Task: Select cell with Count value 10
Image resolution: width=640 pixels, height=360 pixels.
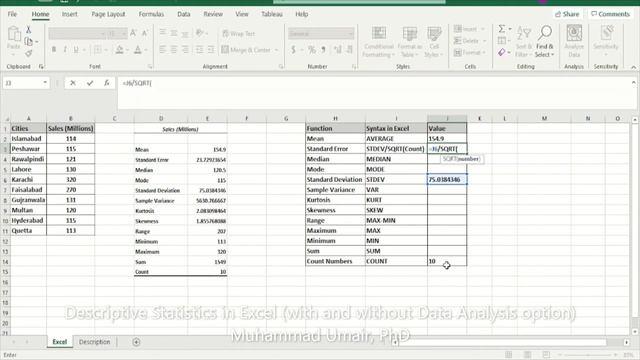Action: (x=447, y=261)
